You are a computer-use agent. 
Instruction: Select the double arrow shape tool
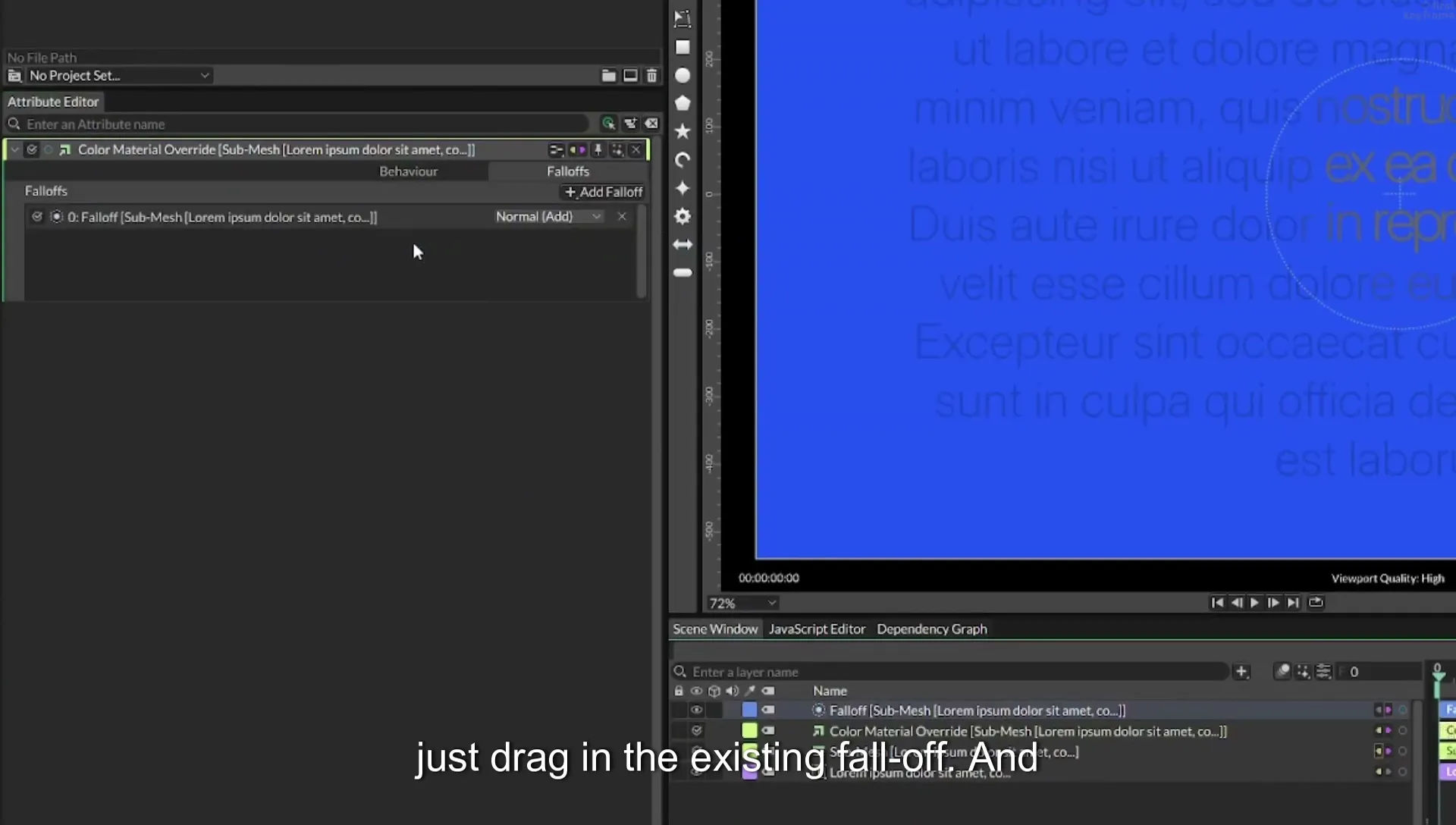point(682,245)
